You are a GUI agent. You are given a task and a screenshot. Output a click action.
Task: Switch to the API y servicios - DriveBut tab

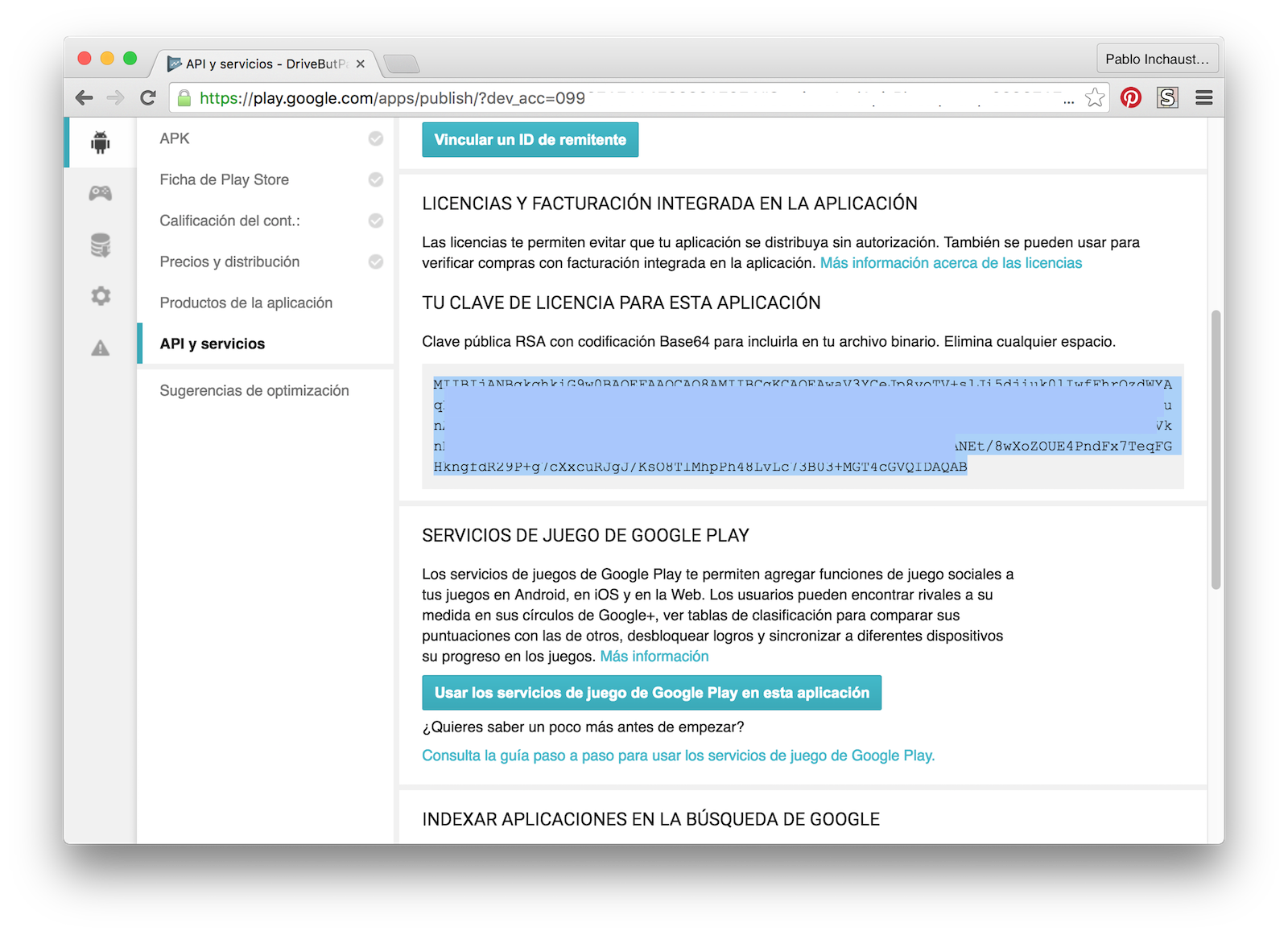[x=266, y=64]
